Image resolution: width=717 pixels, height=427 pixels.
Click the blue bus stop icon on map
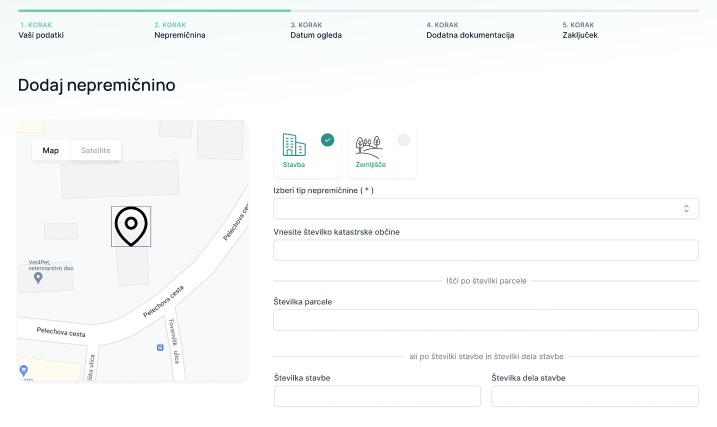coord(159,348)
